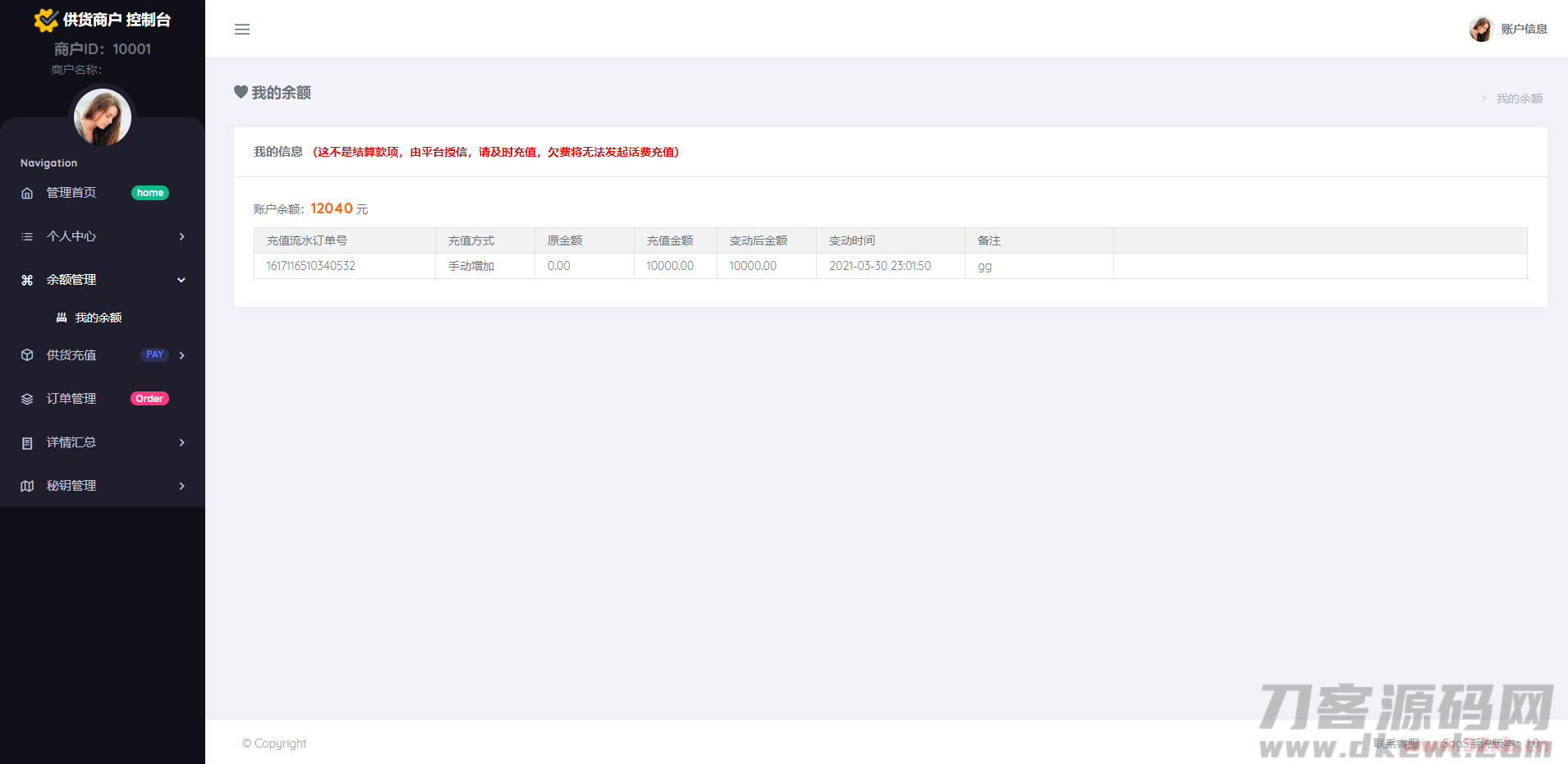
Task: Expand the 秘钥管理 submenu arrow
Action: pyautogui.click(x=181, y=486)
